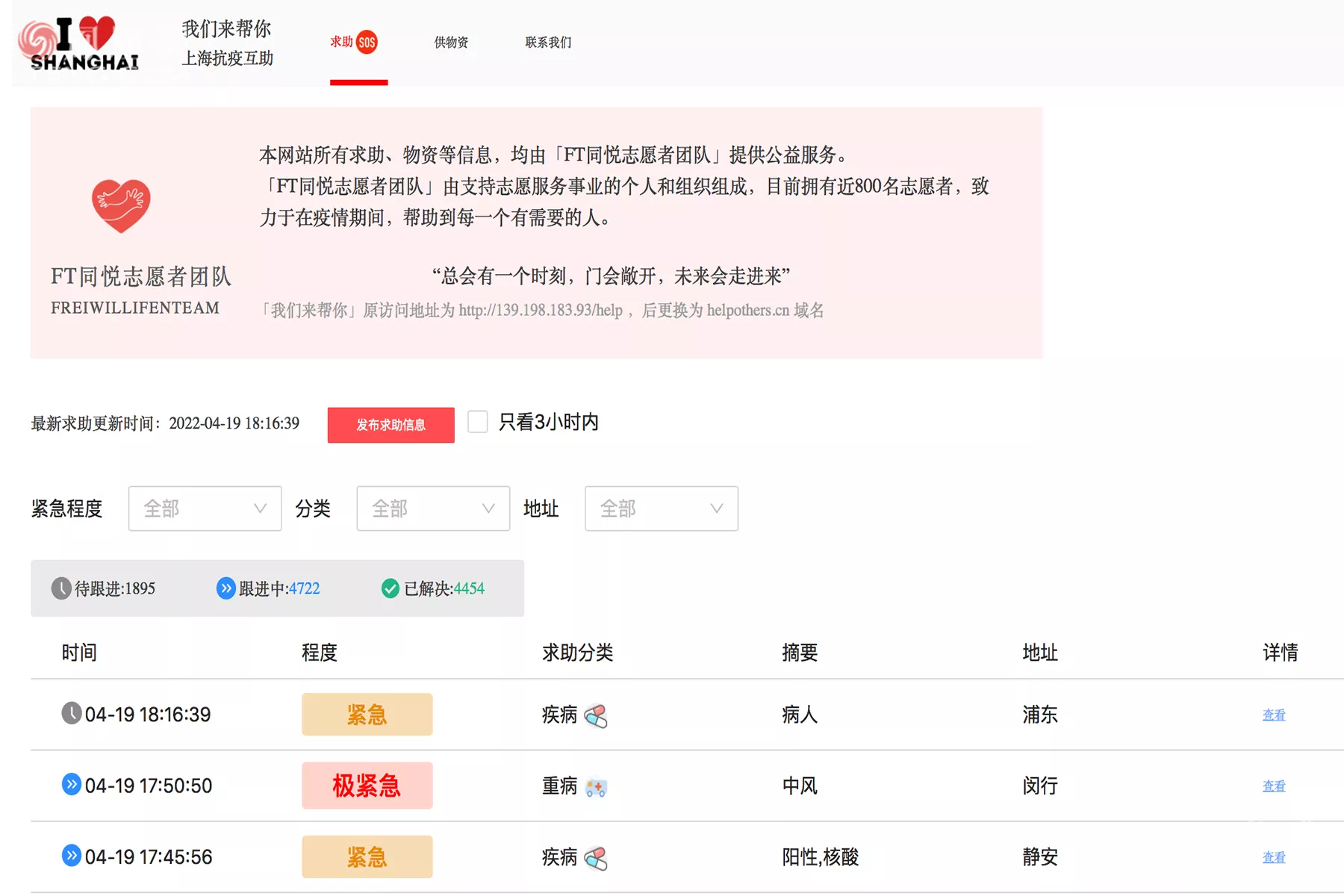The height and width of the screenshot is (896, 1344).
Task: Filter by 已解决:4454 status
Action: [433, 588]
